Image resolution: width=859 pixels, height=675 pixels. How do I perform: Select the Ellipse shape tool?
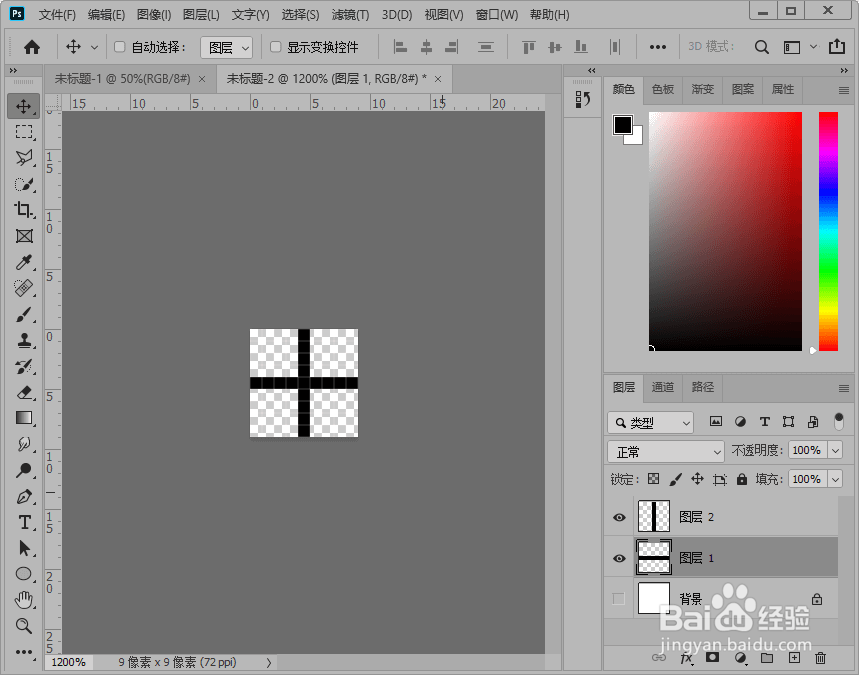(x=24, y=574)
